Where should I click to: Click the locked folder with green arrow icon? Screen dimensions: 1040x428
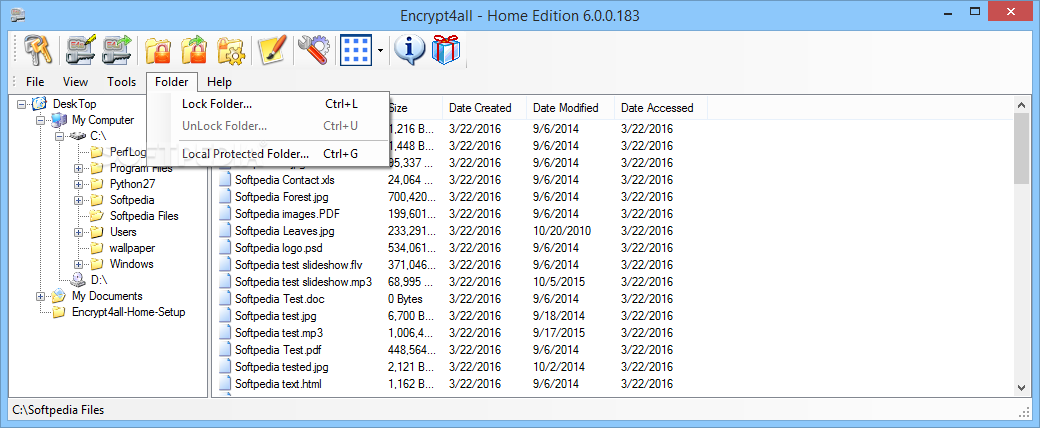[x=194, y=50]
